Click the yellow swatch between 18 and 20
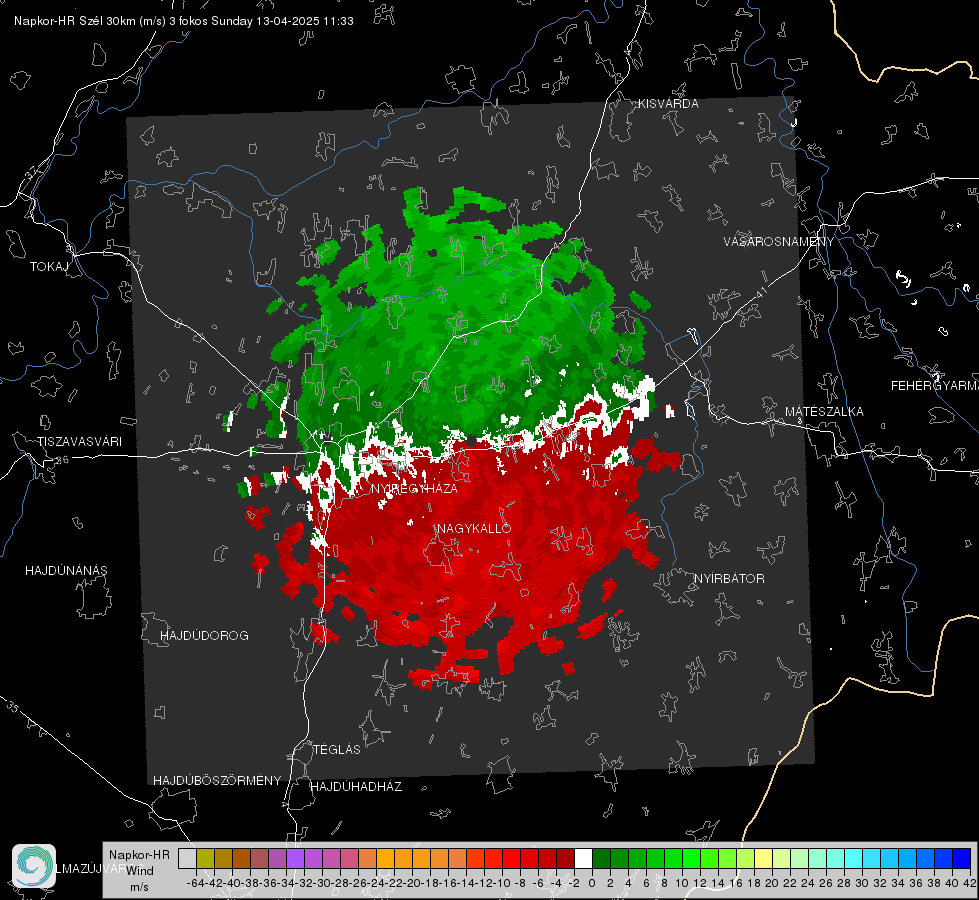Viewport: 979px width, 900px height. 764,858
